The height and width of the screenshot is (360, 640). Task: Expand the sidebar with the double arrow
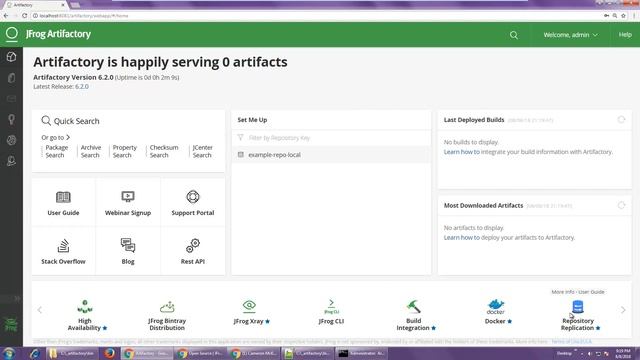pos(17,299)
